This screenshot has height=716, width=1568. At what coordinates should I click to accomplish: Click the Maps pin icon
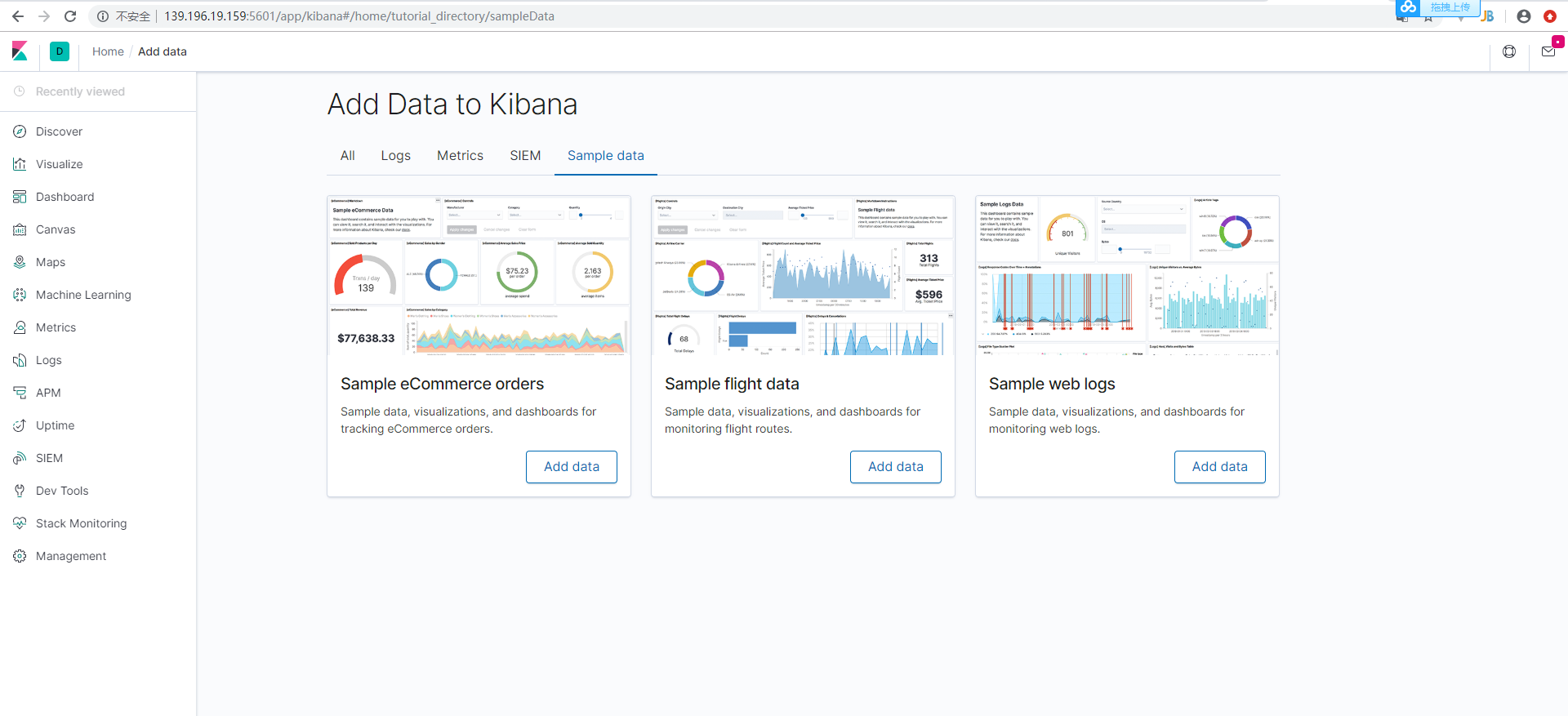click(20, 262)
